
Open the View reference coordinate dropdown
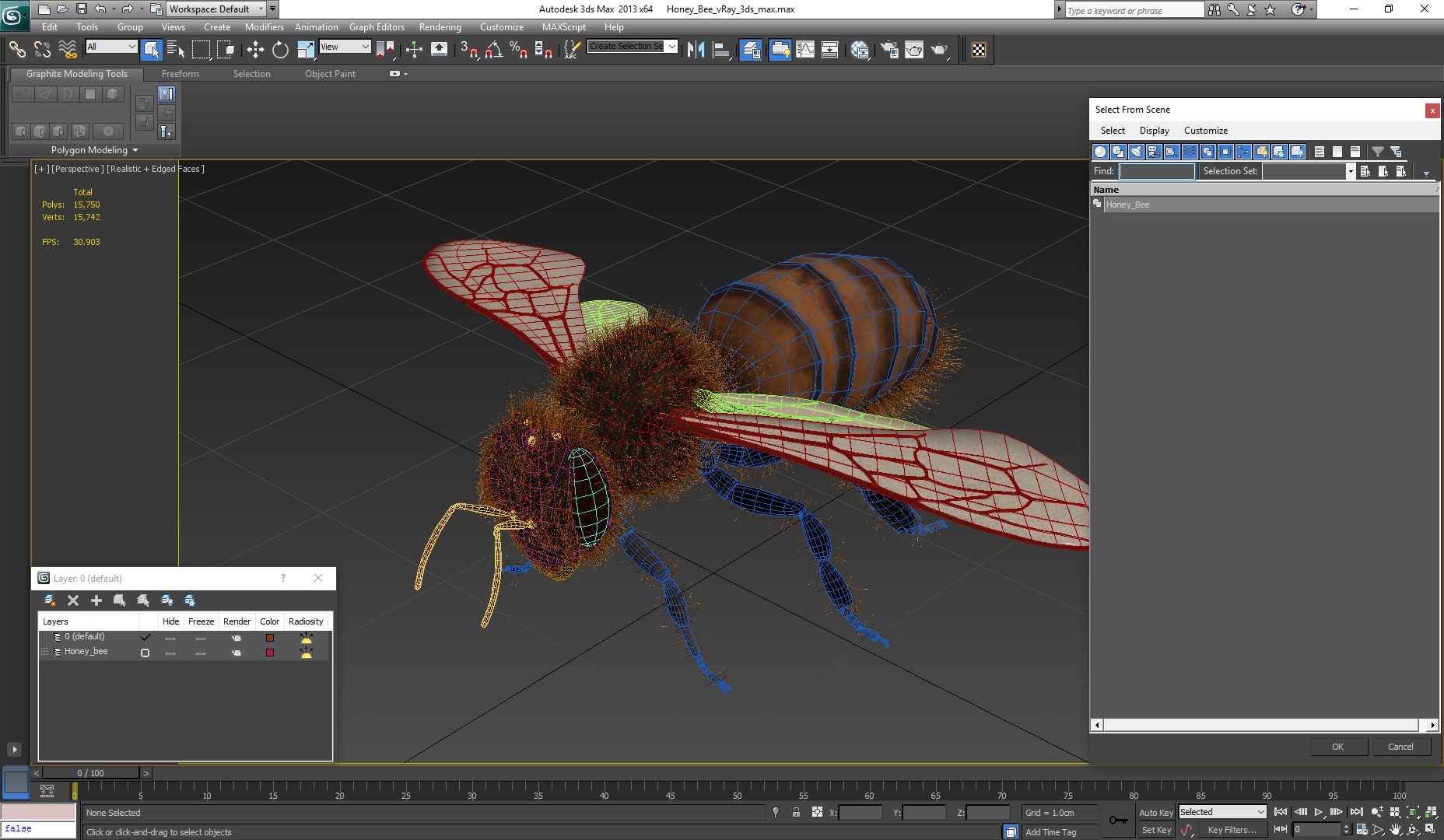345,47
